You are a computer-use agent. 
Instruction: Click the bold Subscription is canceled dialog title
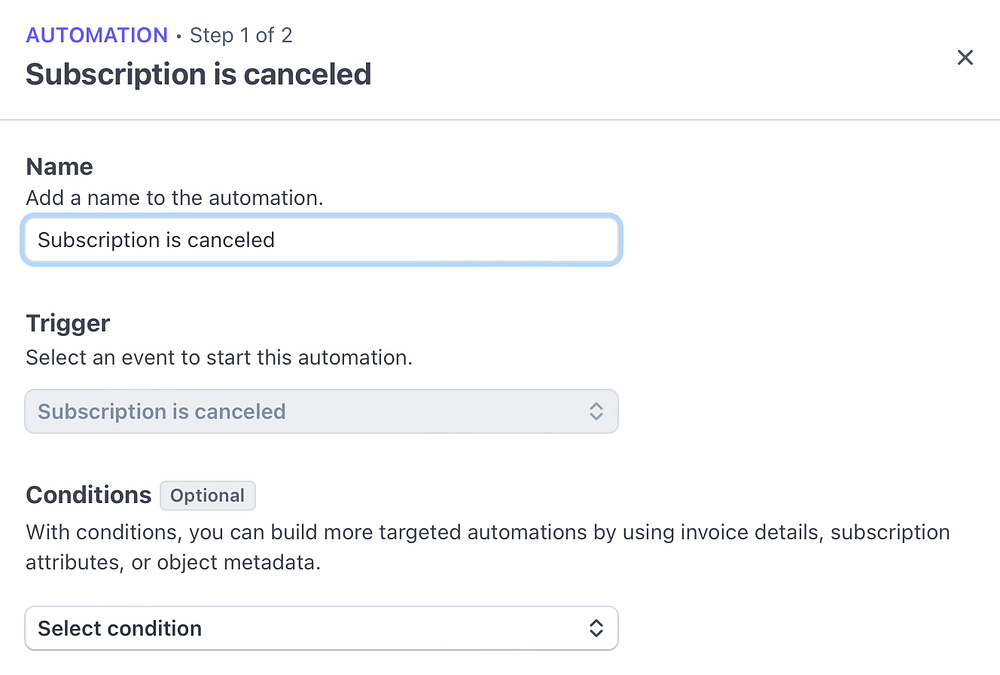pos(198,74)
